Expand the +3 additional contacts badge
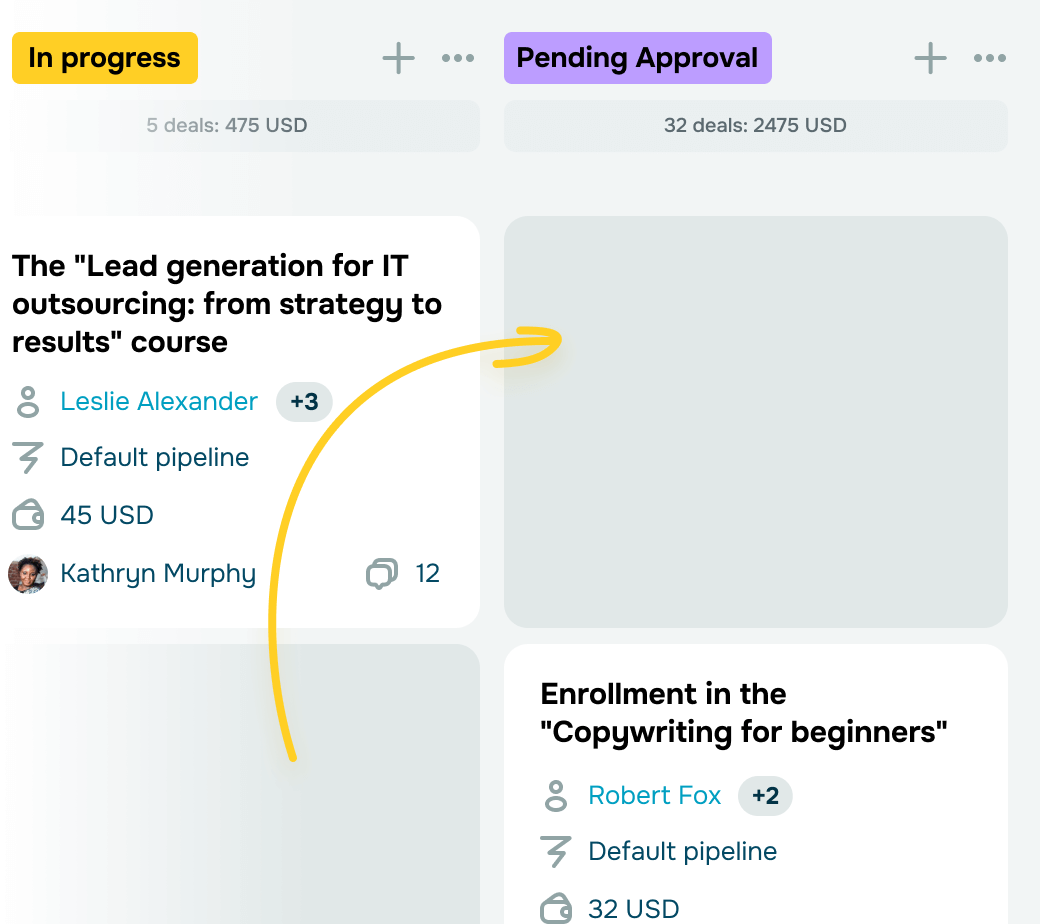This screenshot has height=924, width=1040. [304, 402]
